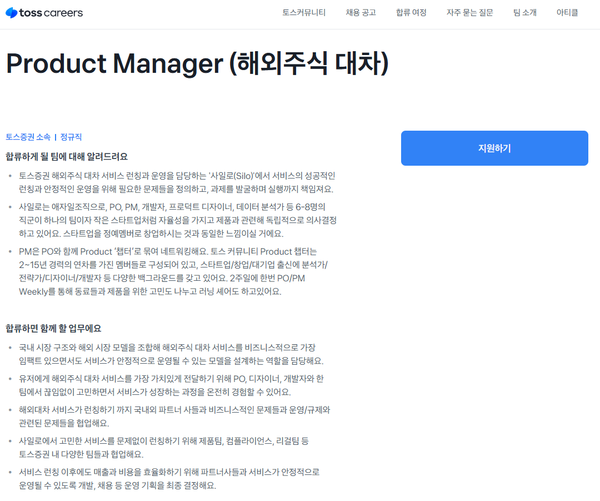Open the 채용 공고 menu item
This screenshot has height=501, width=600.
[361, 13]
